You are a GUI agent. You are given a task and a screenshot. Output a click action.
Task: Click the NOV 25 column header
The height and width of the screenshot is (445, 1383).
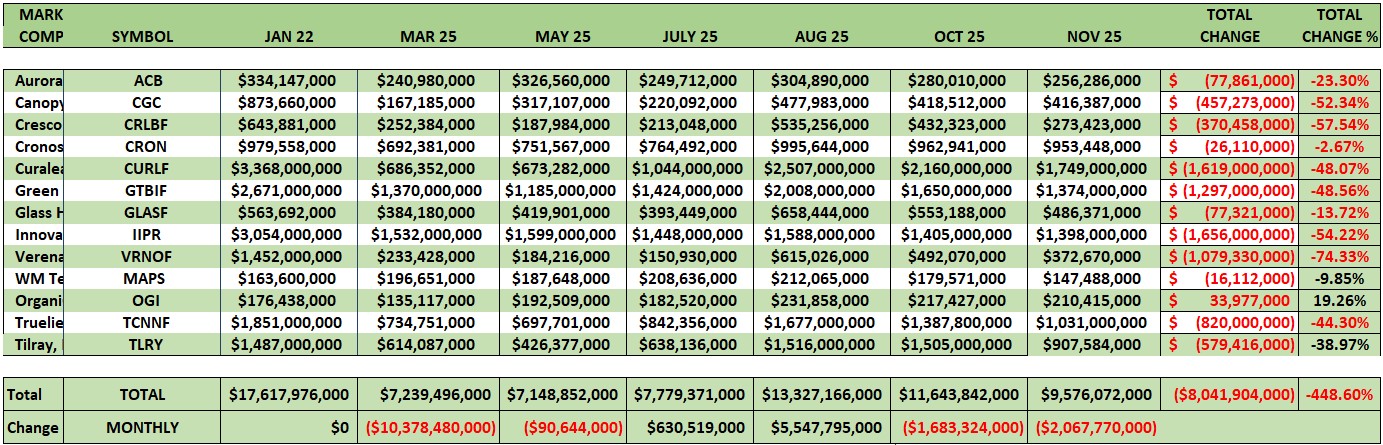point(1093,37)
